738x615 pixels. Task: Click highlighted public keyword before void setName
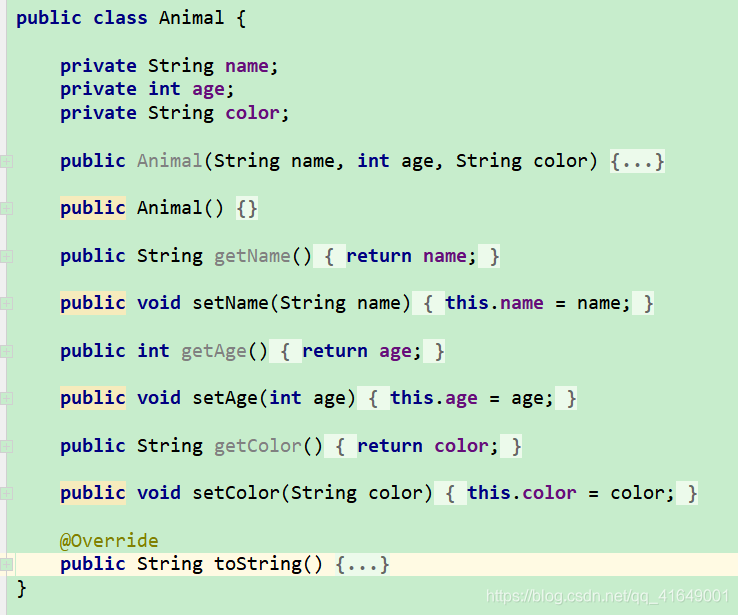pyautogui.click(x=93, y=303)
